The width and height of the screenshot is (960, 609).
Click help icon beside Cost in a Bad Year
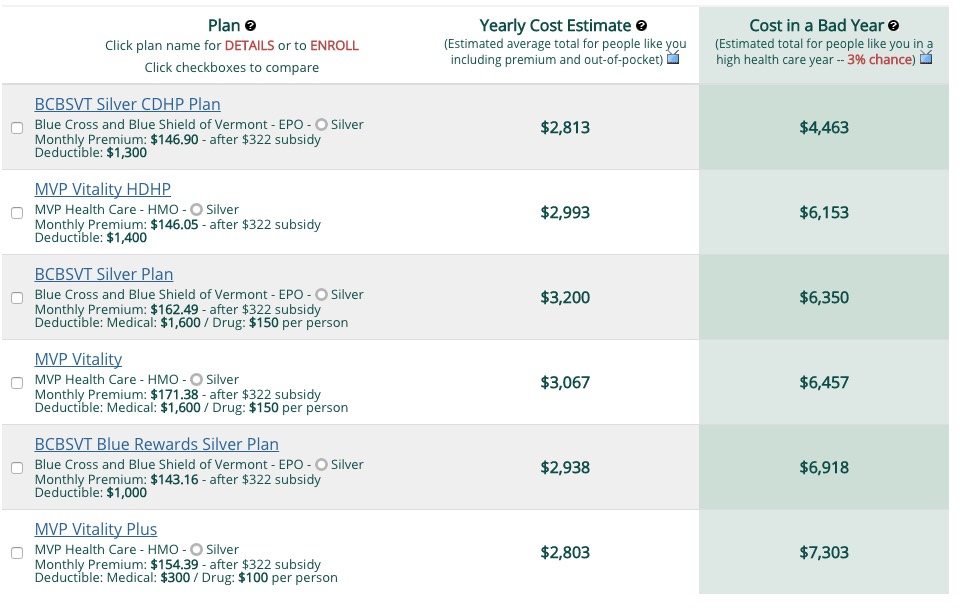click(894, 26)
